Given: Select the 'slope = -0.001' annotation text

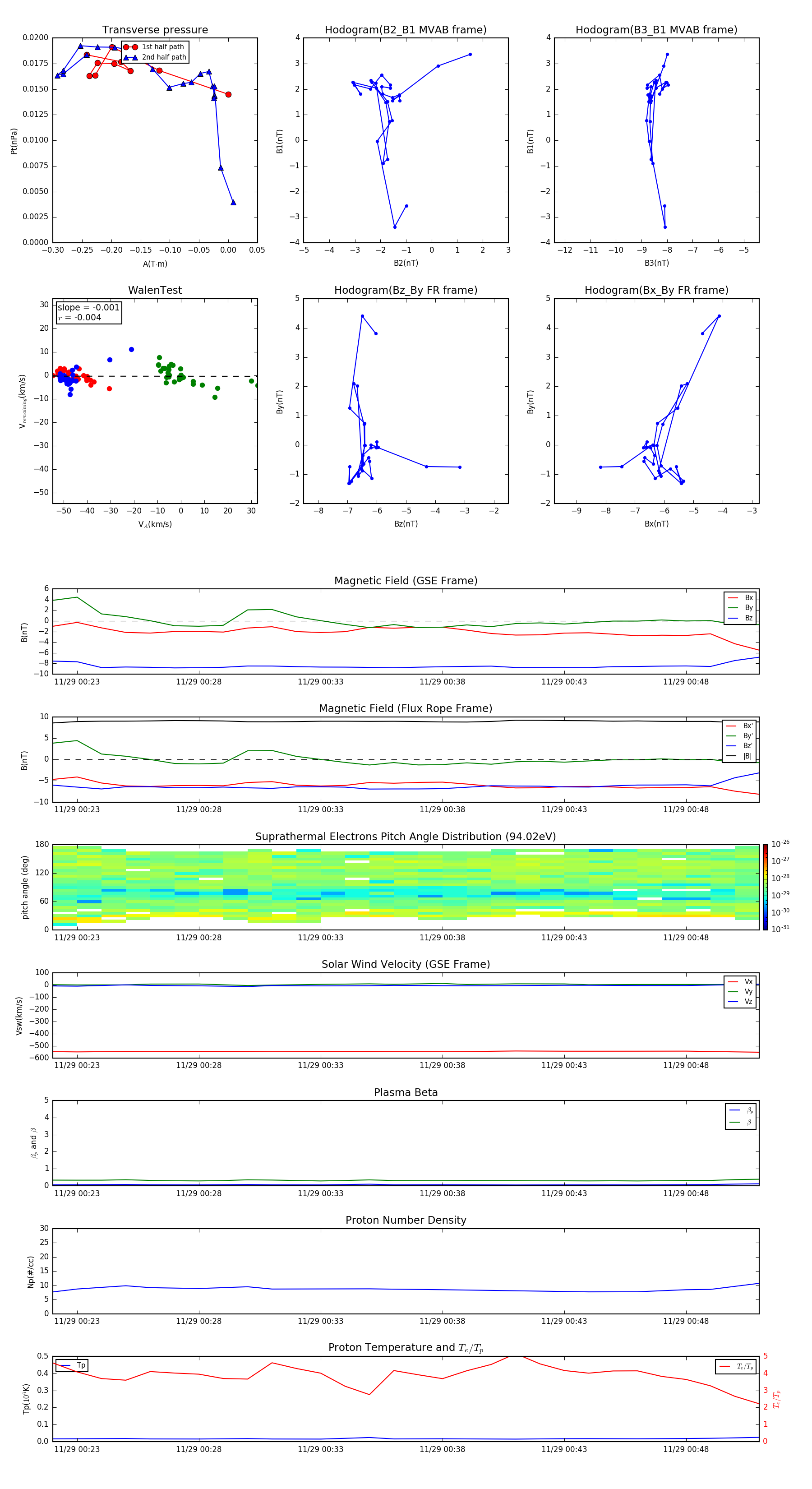Looking at the screenshot, I should click(88, 308).
